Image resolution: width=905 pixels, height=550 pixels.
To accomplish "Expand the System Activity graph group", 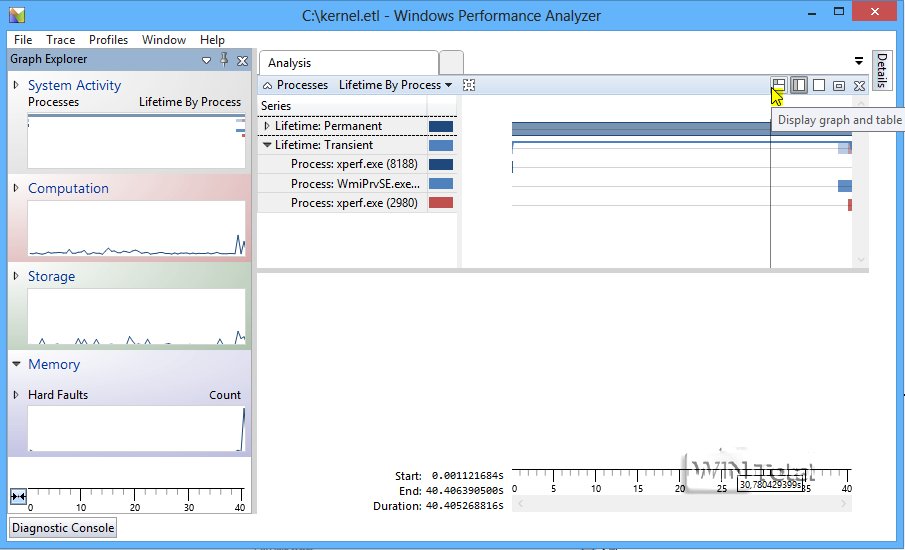I will 16,85.
